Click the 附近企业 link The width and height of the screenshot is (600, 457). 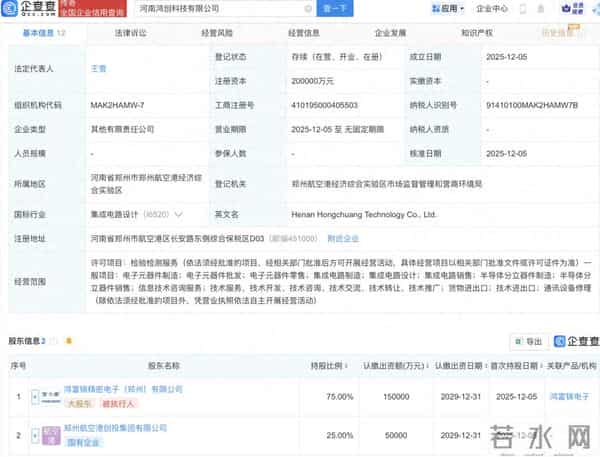(343, 238)
